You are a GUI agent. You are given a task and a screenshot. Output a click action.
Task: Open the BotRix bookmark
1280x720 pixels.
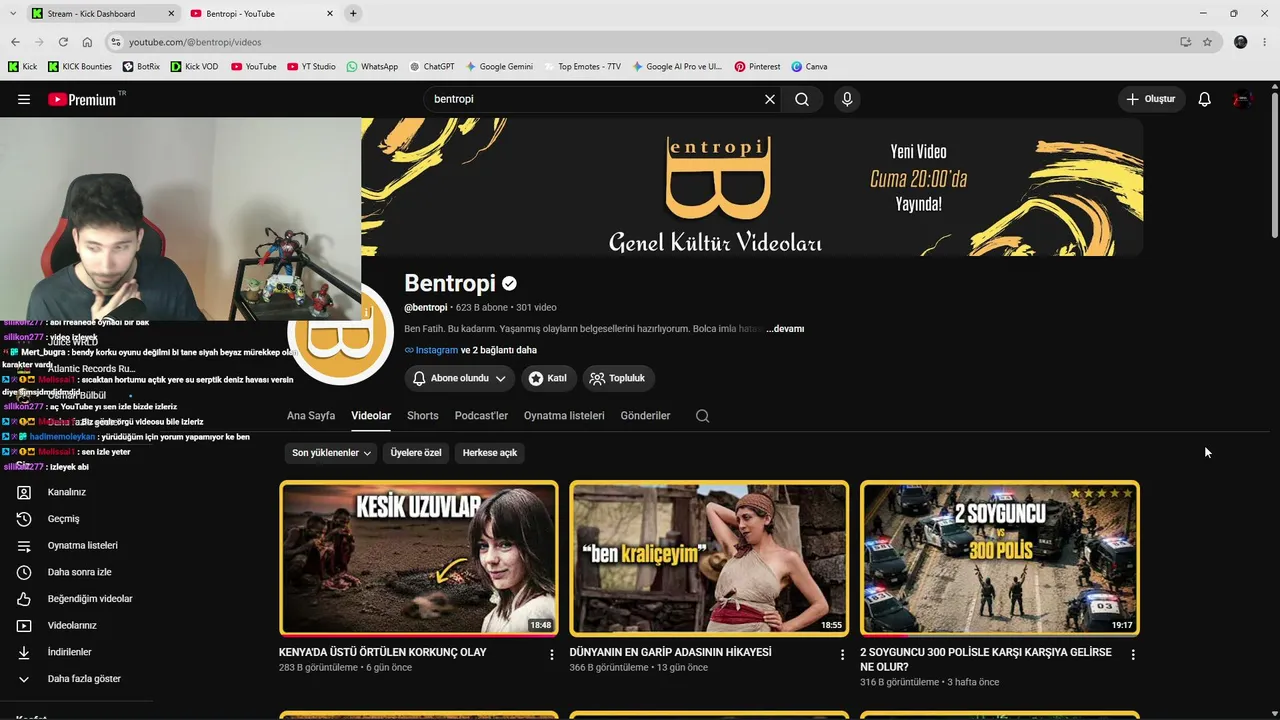[141, 67]
